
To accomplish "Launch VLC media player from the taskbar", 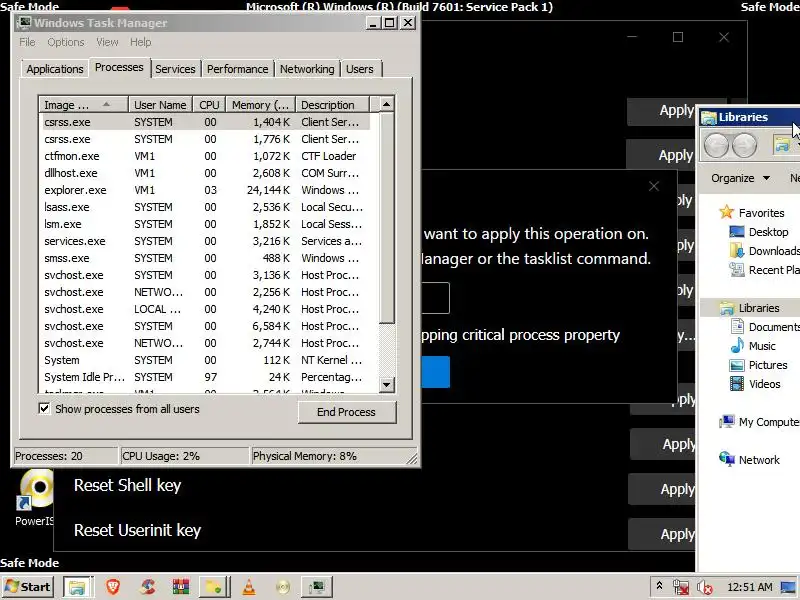I will click(249, 587).
